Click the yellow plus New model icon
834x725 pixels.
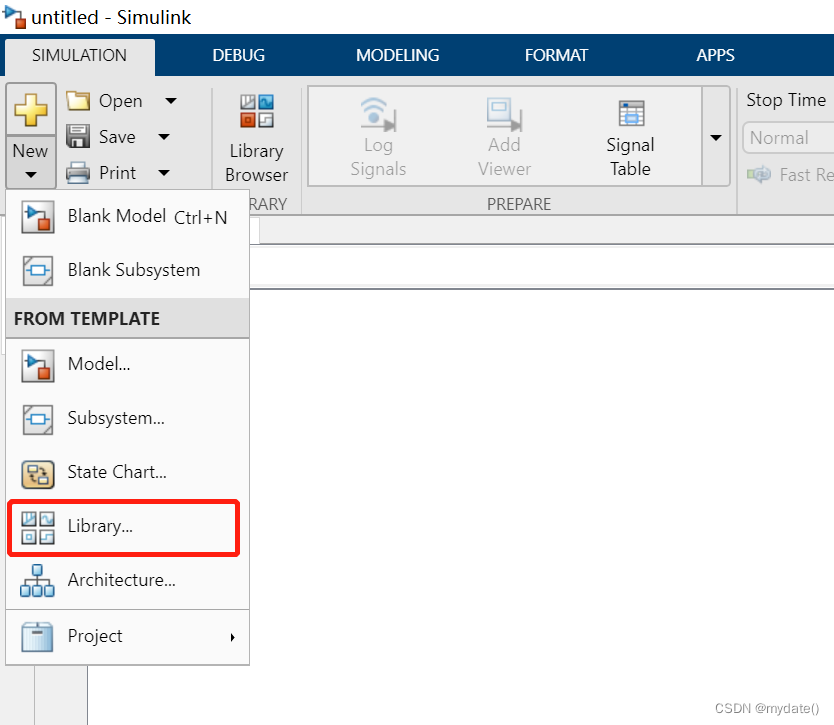[x=31, y=110]
